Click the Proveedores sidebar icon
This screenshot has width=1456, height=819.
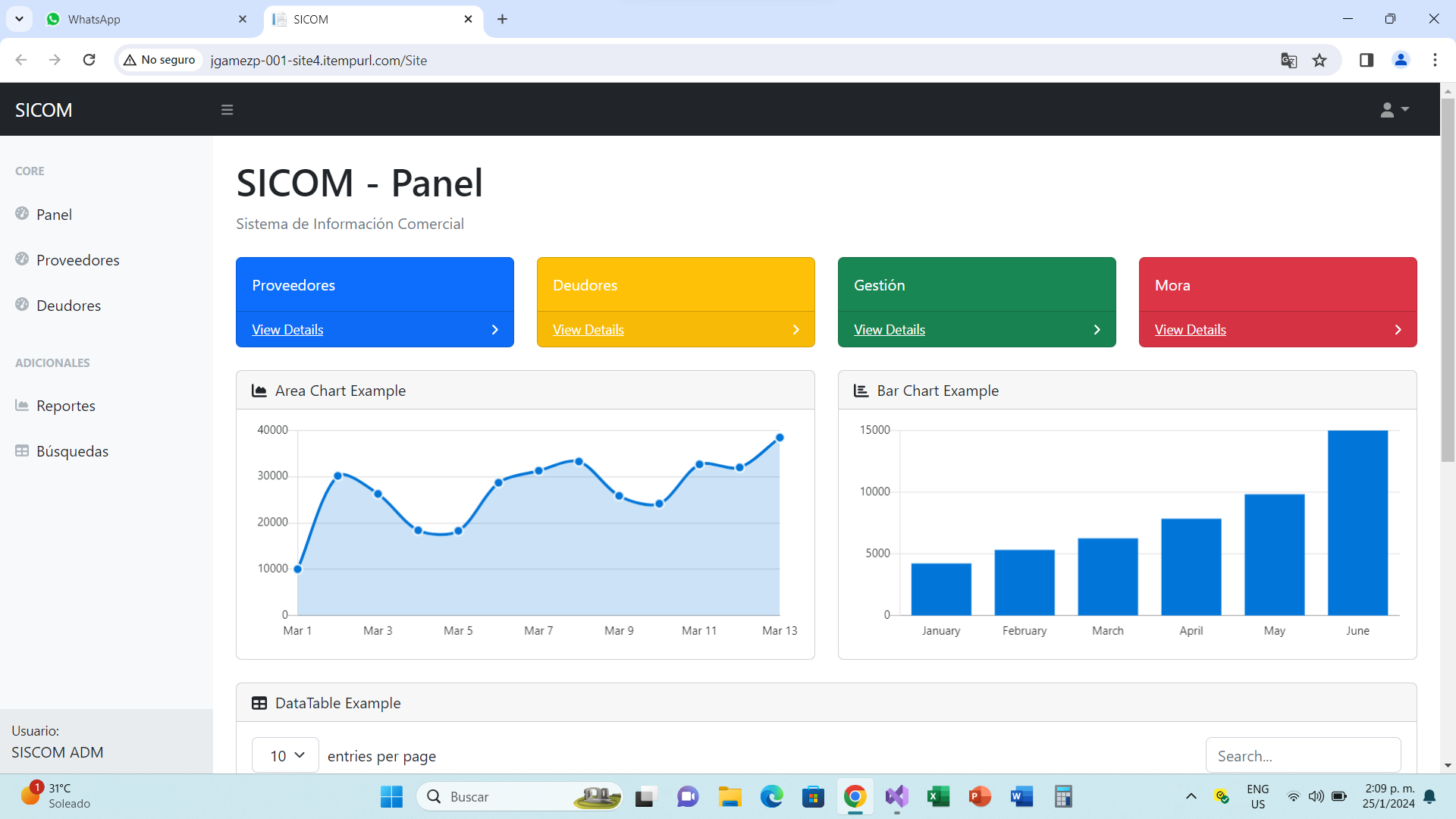(x=22, y=259)
